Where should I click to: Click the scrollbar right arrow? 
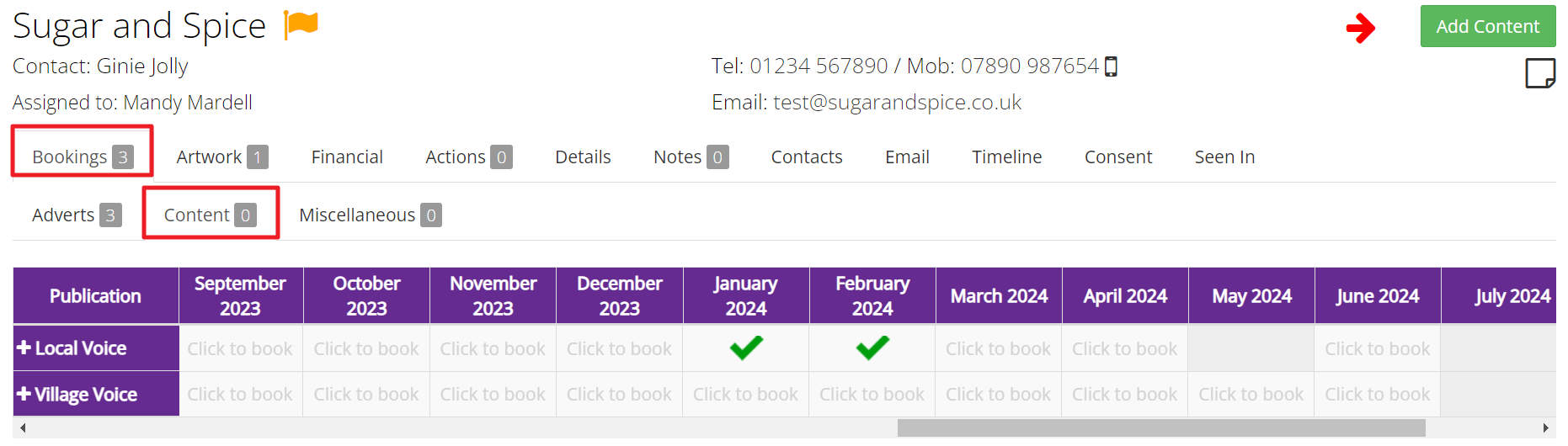point(1545,428)
